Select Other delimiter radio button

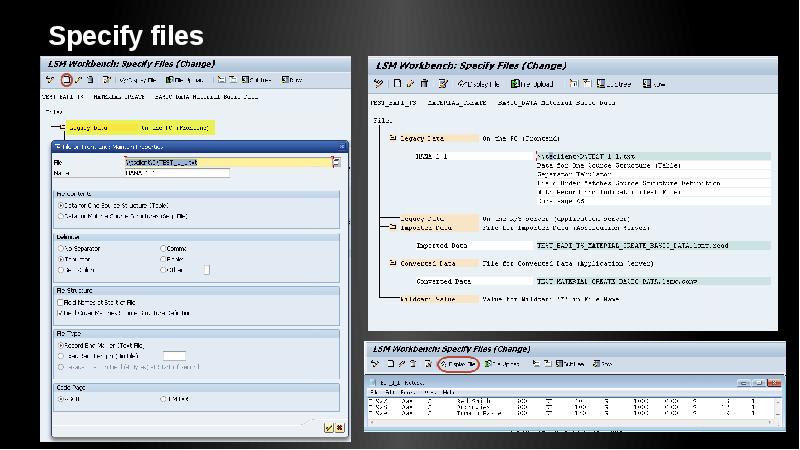click(x=163, y=270)
